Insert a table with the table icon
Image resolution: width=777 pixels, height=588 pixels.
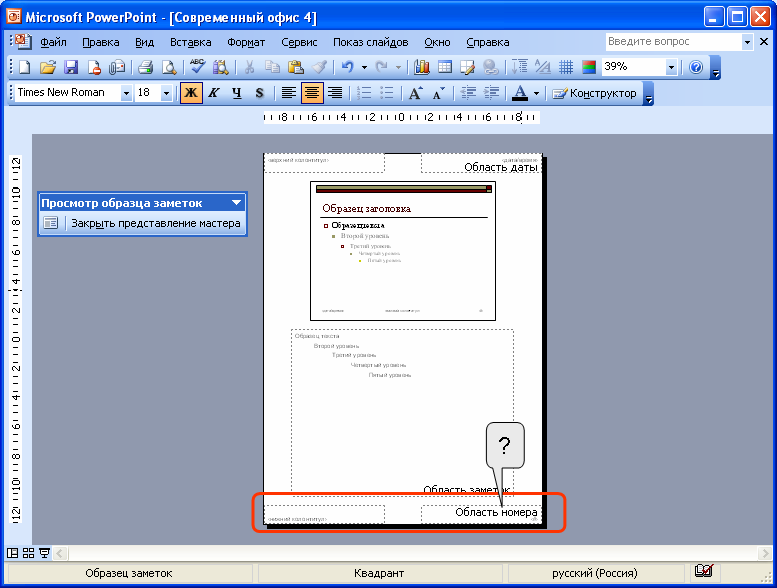click(445, 67)
